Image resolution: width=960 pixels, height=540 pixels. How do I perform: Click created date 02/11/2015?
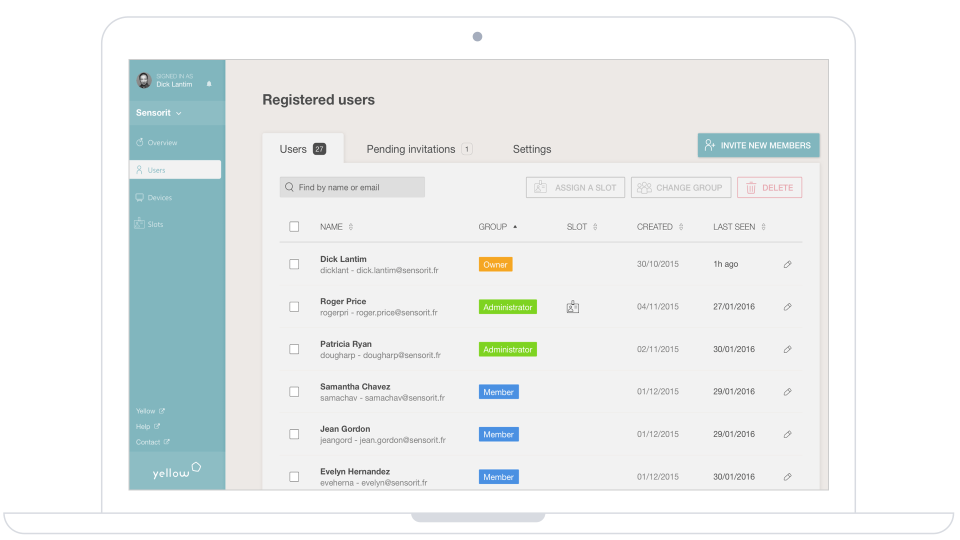click(658, 349)
